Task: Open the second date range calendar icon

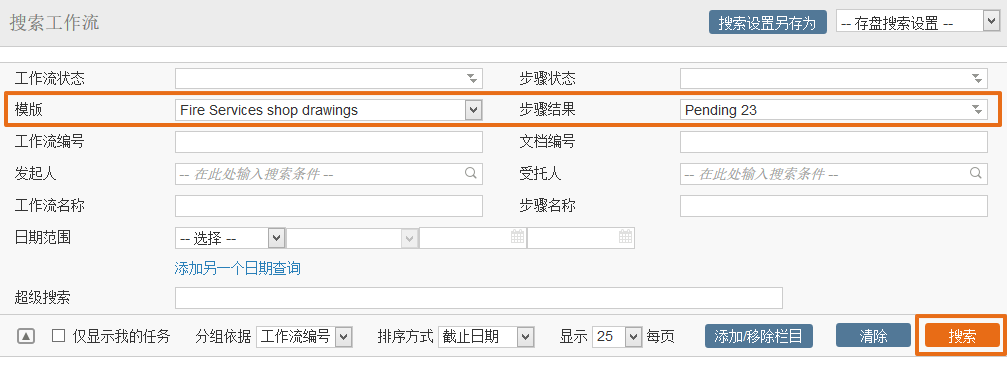Action: click(x=626, y=237)
